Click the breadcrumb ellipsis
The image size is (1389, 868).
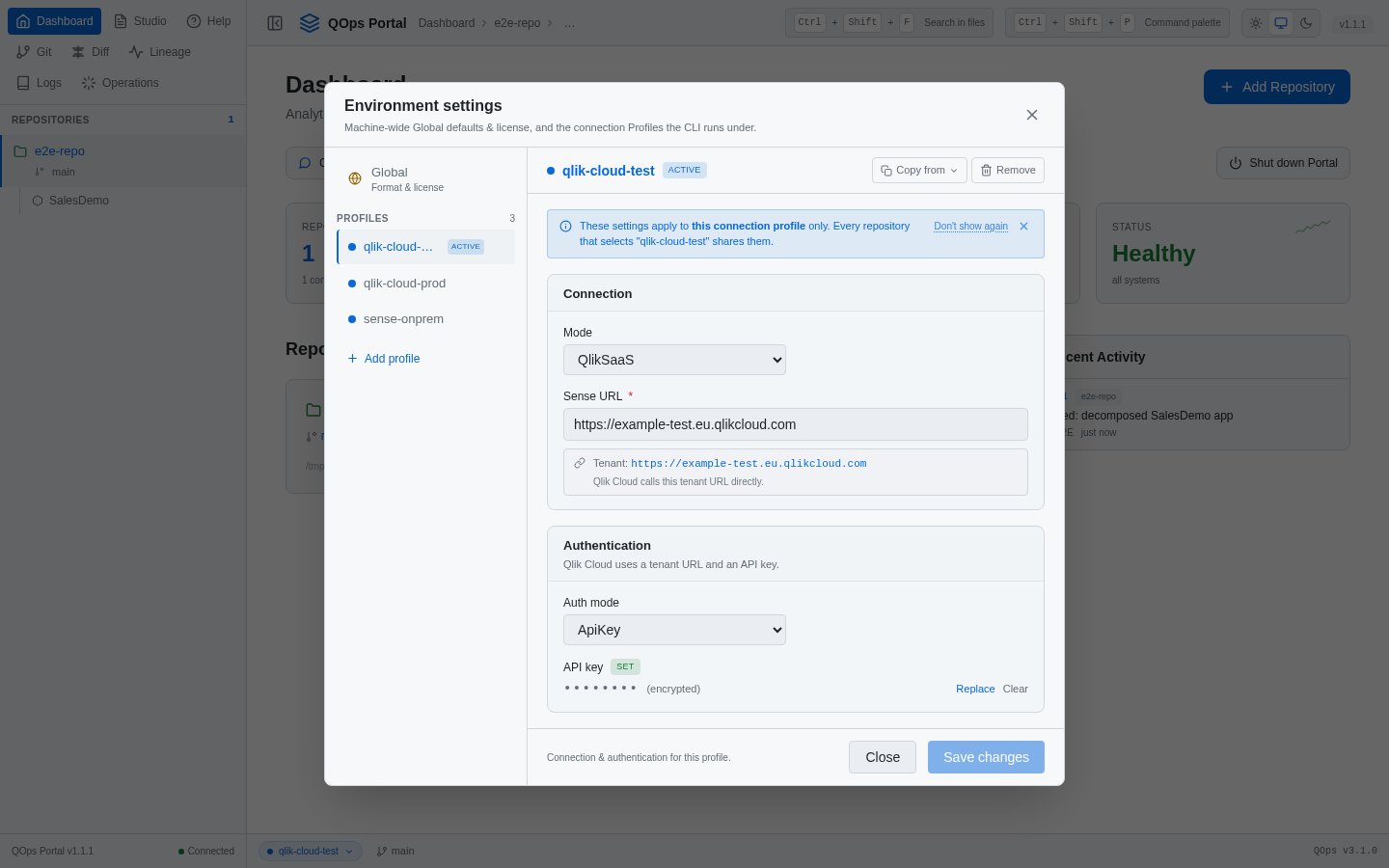pos(569,23)
